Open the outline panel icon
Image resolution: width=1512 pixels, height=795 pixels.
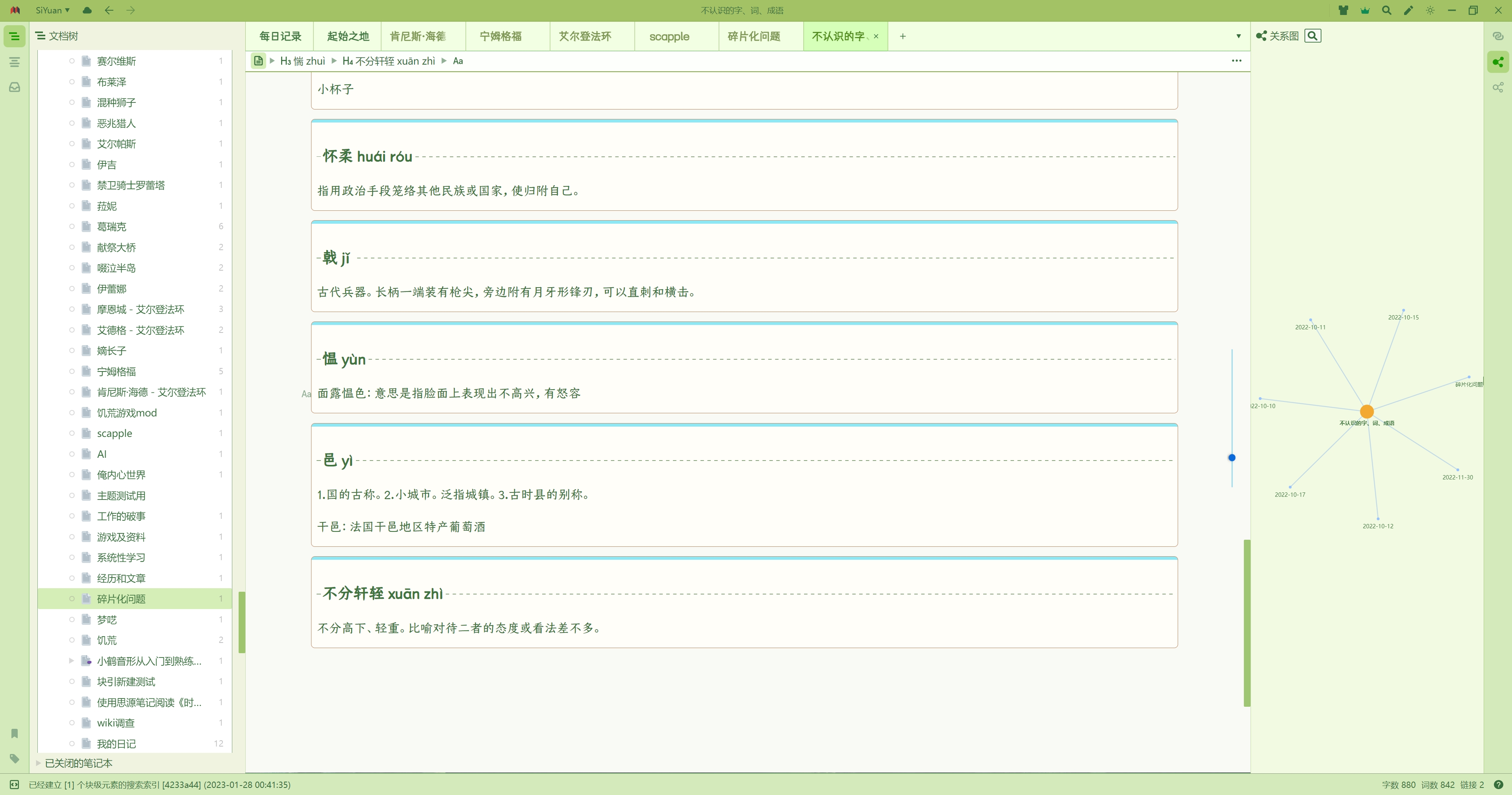pos(15,61)
